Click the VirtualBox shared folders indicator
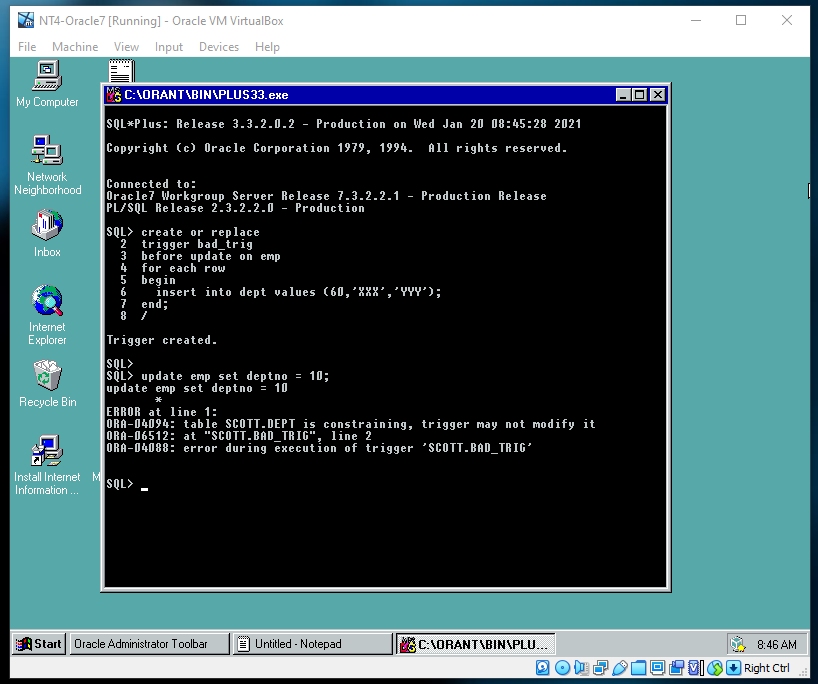818x684 pixels. 639,668
